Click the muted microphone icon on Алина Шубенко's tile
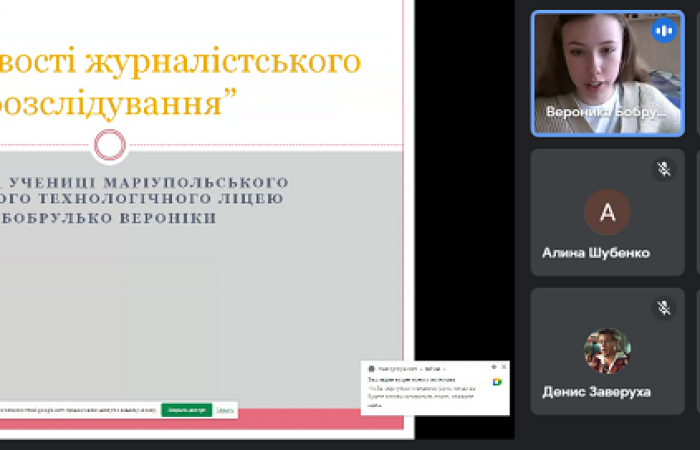 click(x=664, y=169)
